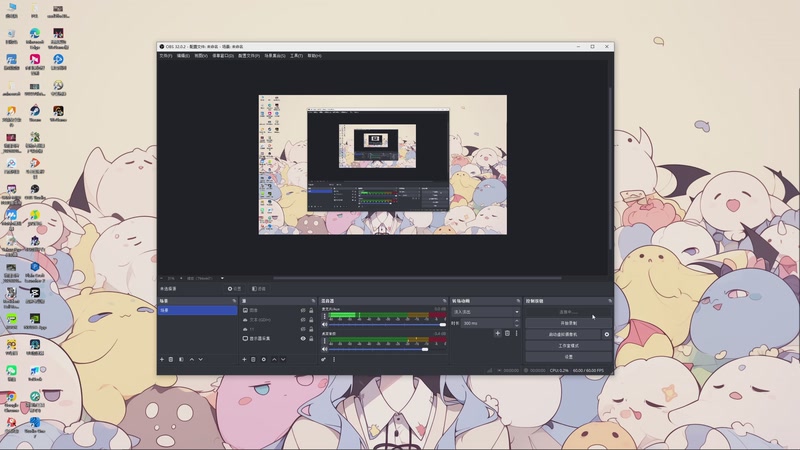
Task: Adjust the 桌面音频 volume slider
Action: [387, 349]
